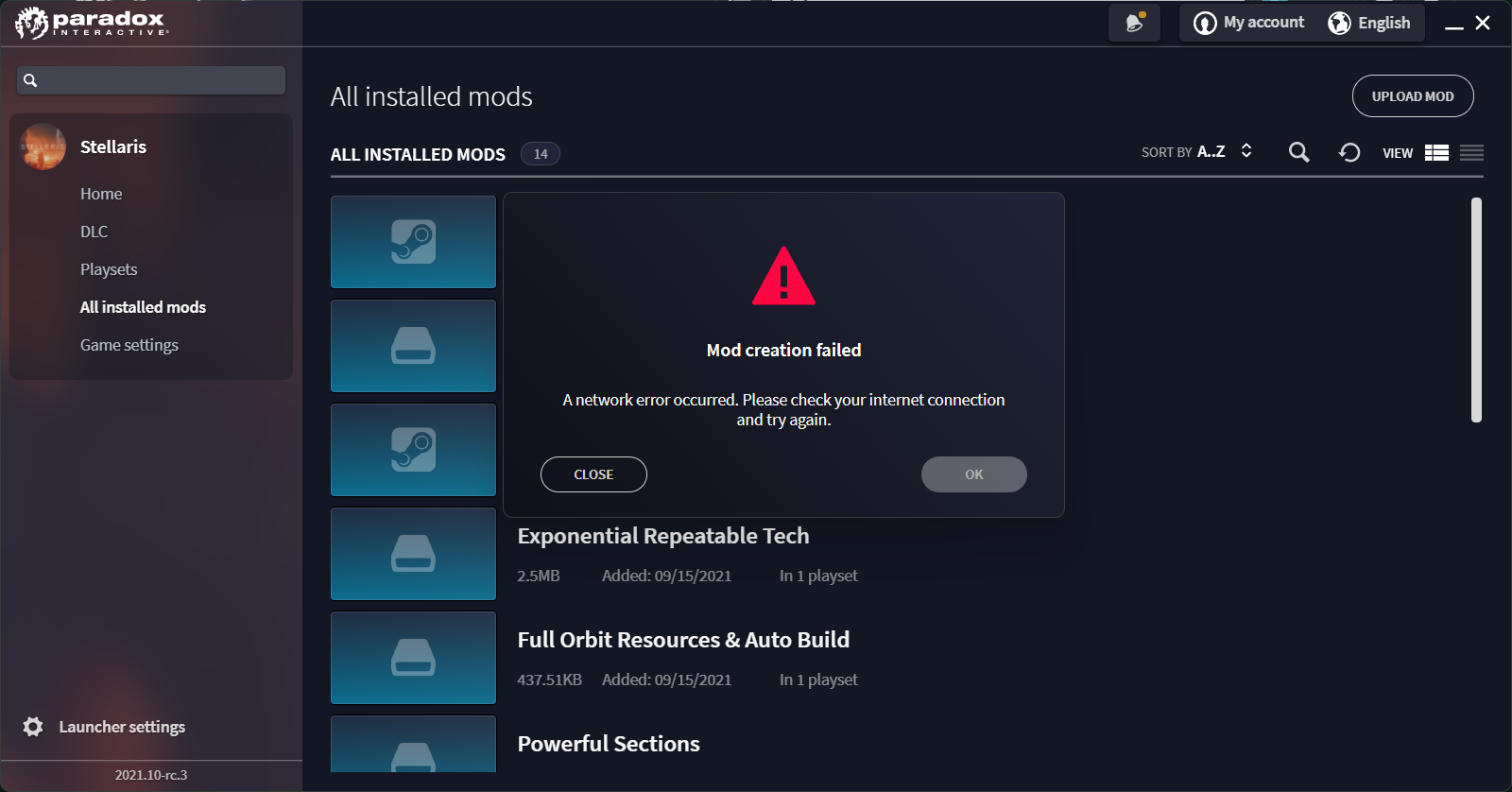The image size is (1512, 792).
Task: Navigate to Playsets
Action: 109,269
